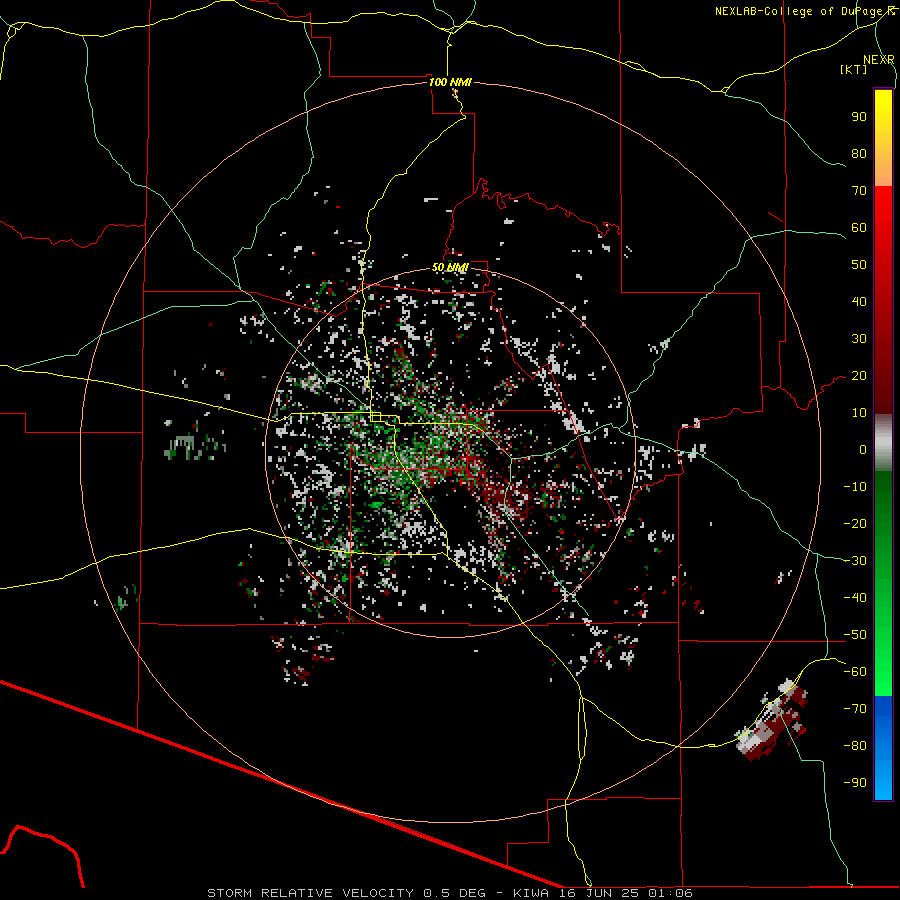Select the -90 scale label
The width and height of the screenshot is (900, 900).
855,783
